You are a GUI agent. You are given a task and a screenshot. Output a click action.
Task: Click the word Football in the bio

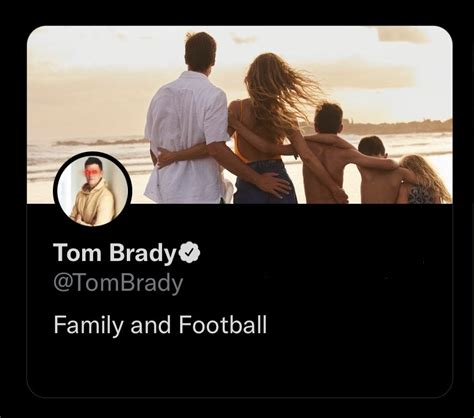coord(223,325)
